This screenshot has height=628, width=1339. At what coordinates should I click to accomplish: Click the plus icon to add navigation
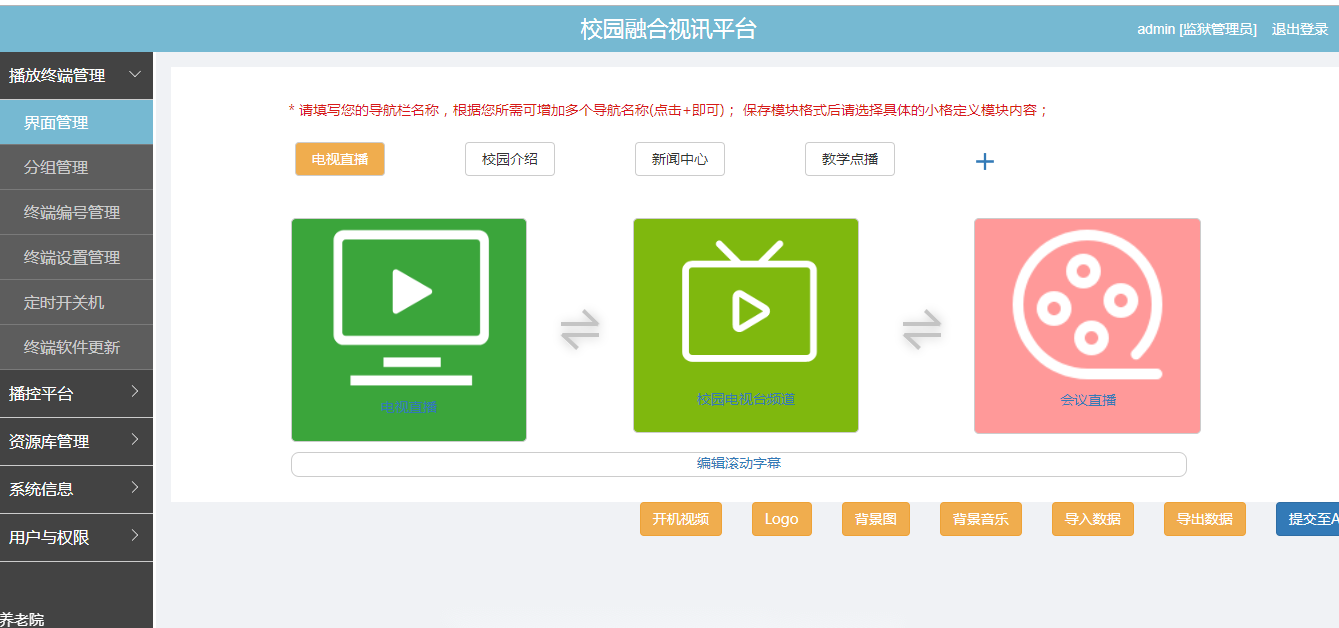pyautogui.click(x=985, y=162)
